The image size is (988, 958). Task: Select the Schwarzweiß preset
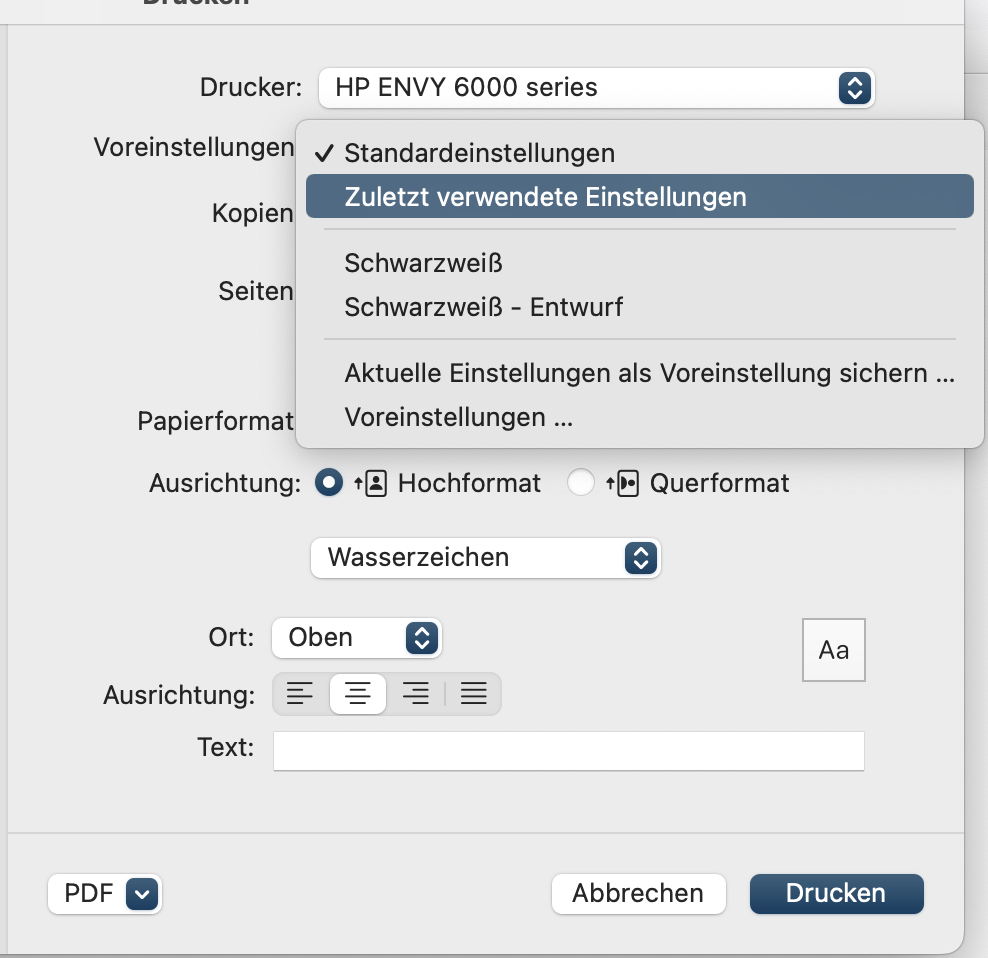[423, 263]
